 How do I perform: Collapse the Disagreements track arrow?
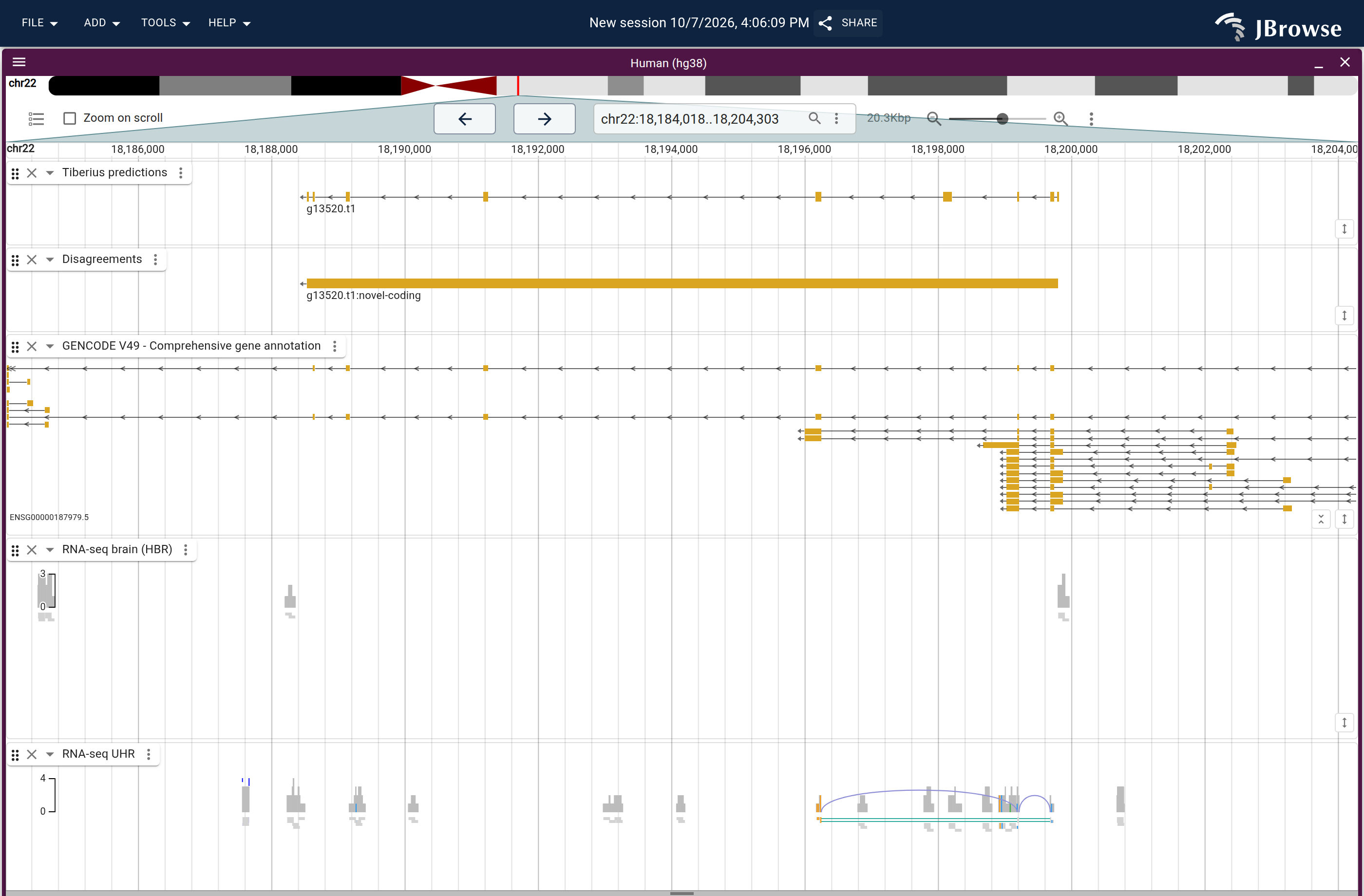(x=50, y=260)
